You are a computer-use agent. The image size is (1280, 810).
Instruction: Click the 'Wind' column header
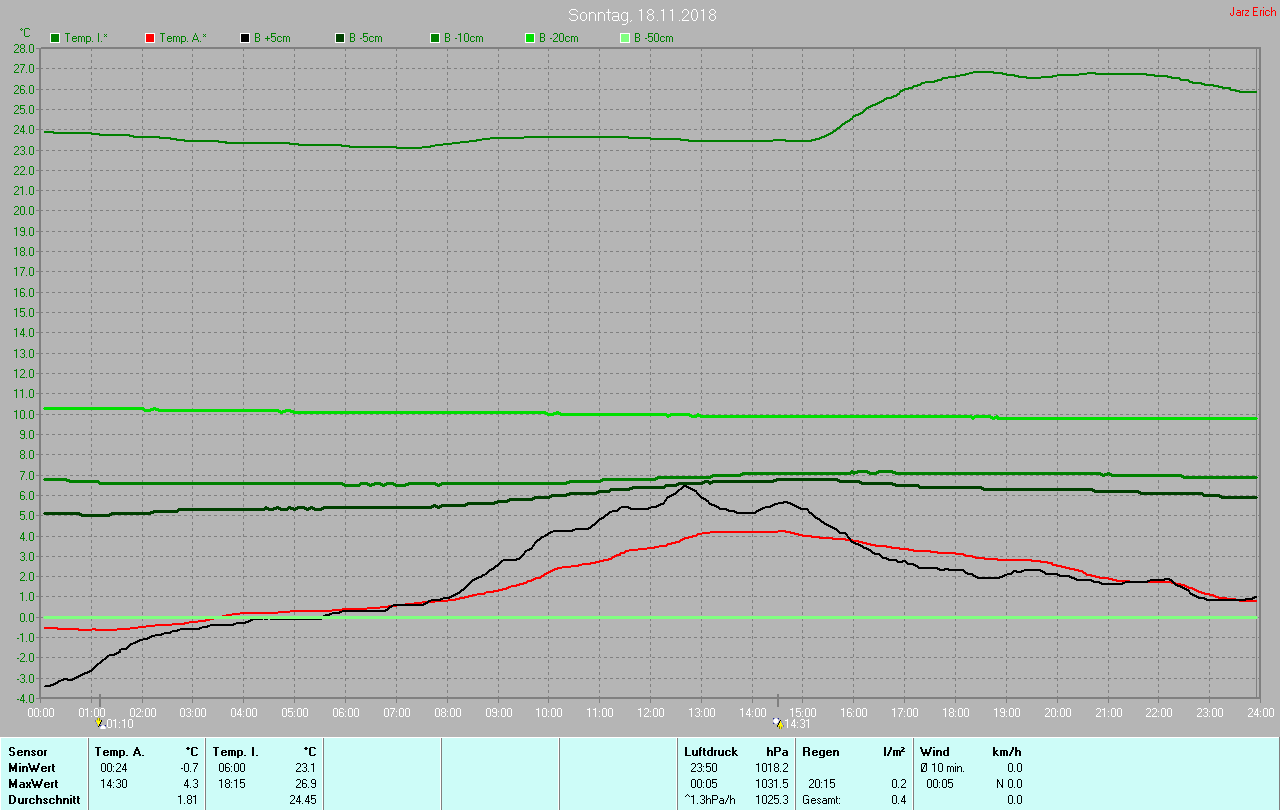tap(935, 751)
